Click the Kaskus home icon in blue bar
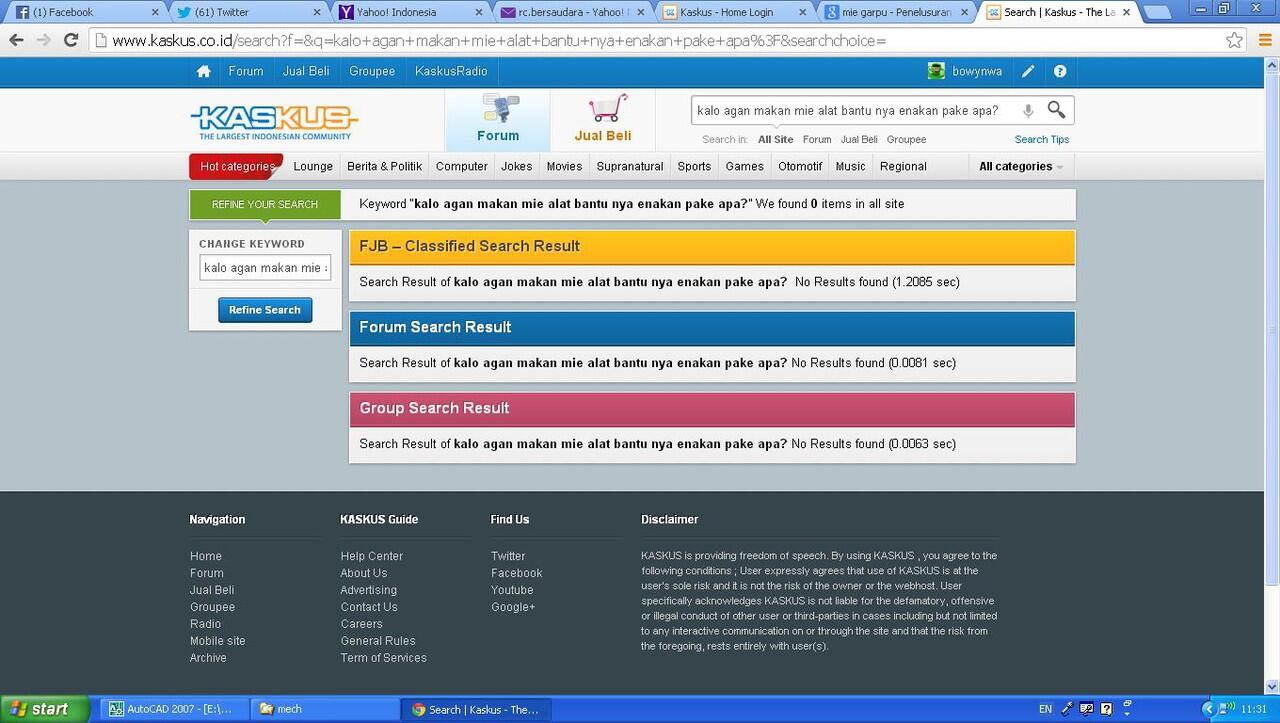Screen dimensions: 1280x723 coord(204,71)
